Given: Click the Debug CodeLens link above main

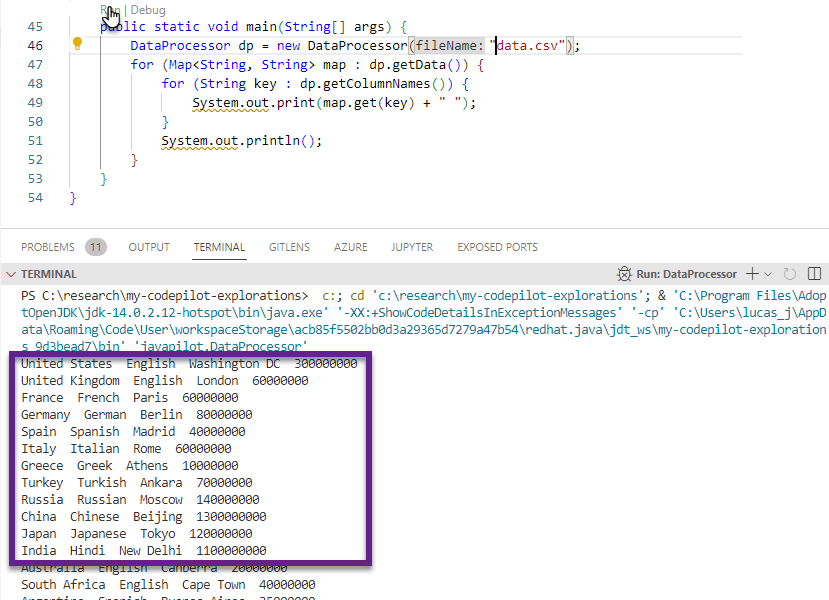Looking at the screenshot, I should click(x=148, y=10).
